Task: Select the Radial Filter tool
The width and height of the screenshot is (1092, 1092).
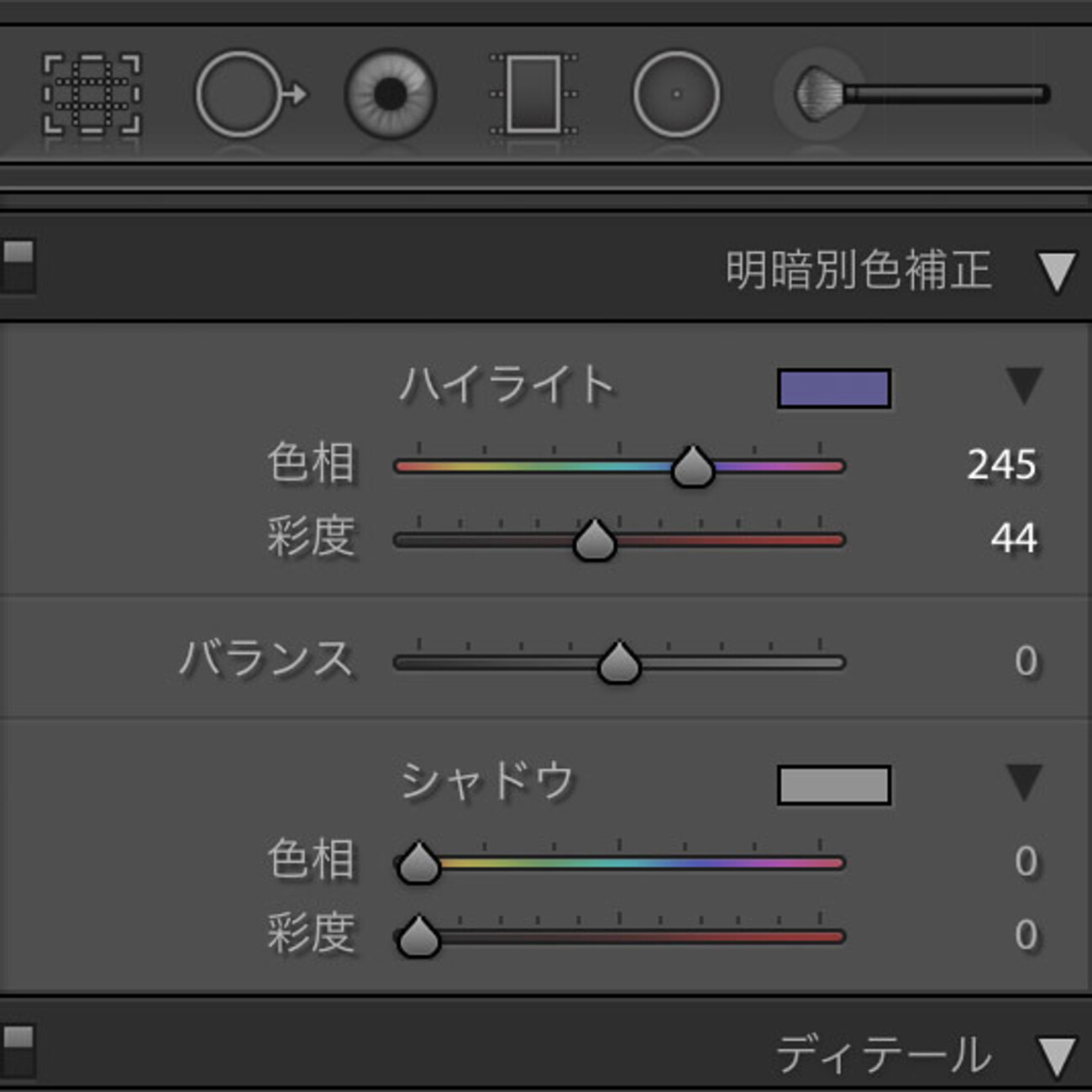Action: (x=676, y=94)
